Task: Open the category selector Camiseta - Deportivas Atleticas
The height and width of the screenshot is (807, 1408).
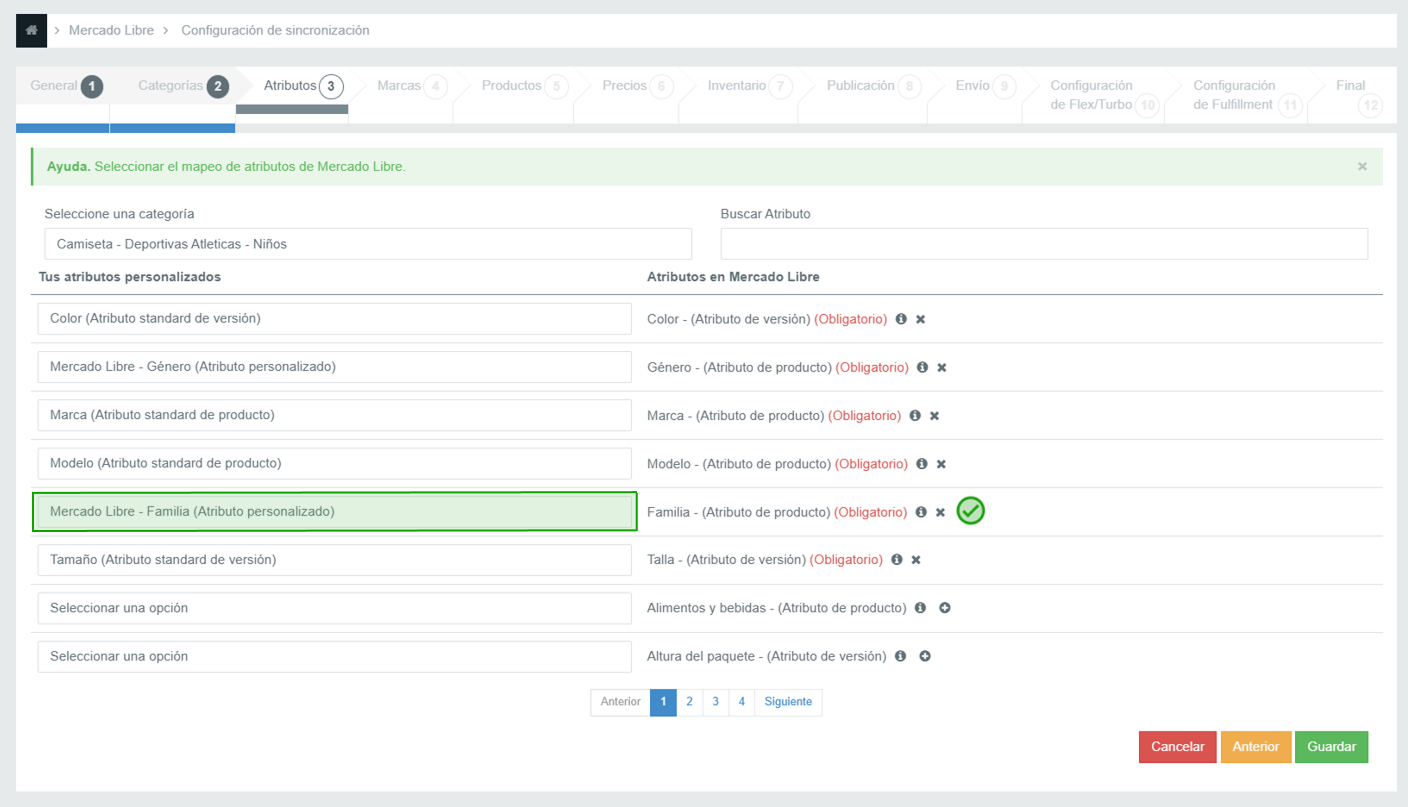Action: 368,244
